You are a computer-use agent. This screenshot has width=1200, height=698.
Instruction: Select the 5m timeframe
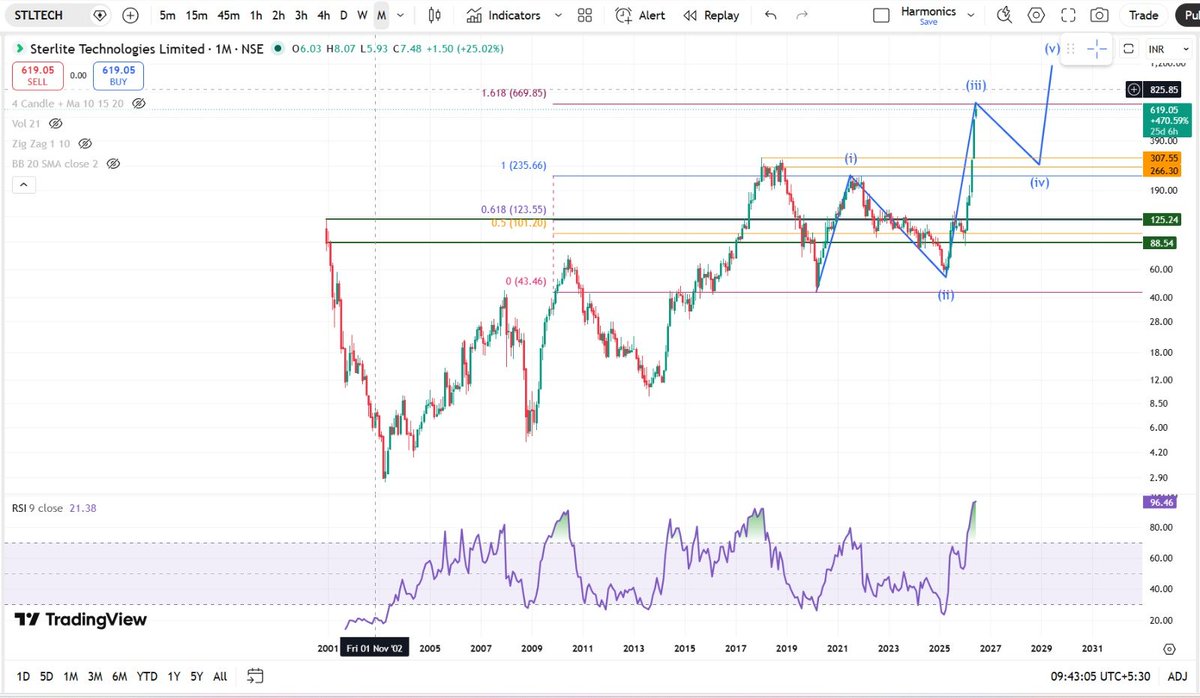coord(167,15)
